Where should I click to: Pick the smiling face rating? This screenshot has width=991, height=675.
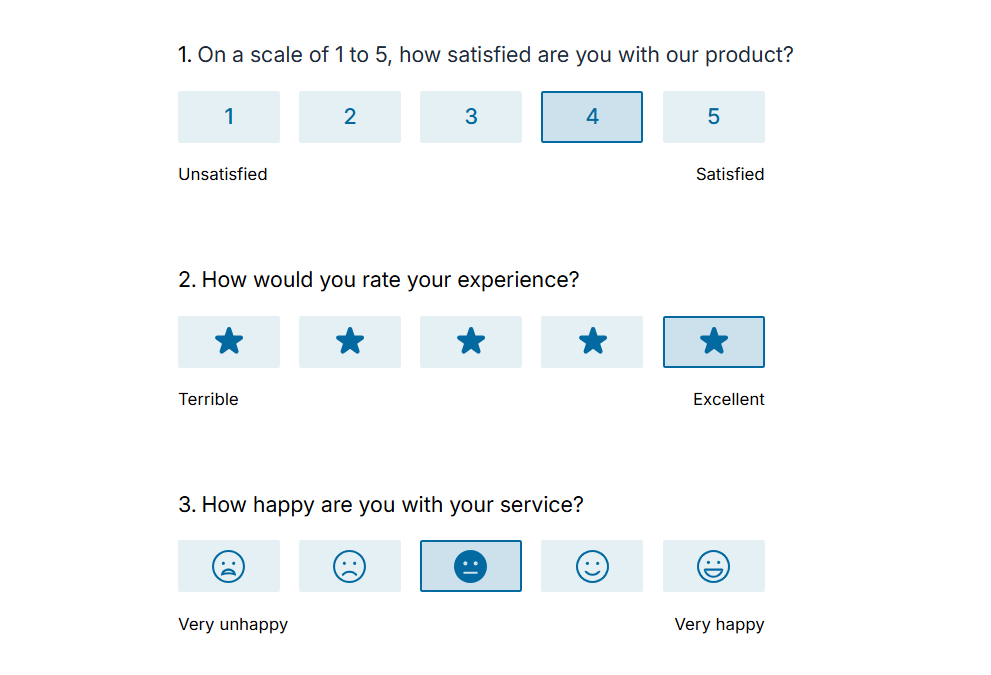point(592,567)
